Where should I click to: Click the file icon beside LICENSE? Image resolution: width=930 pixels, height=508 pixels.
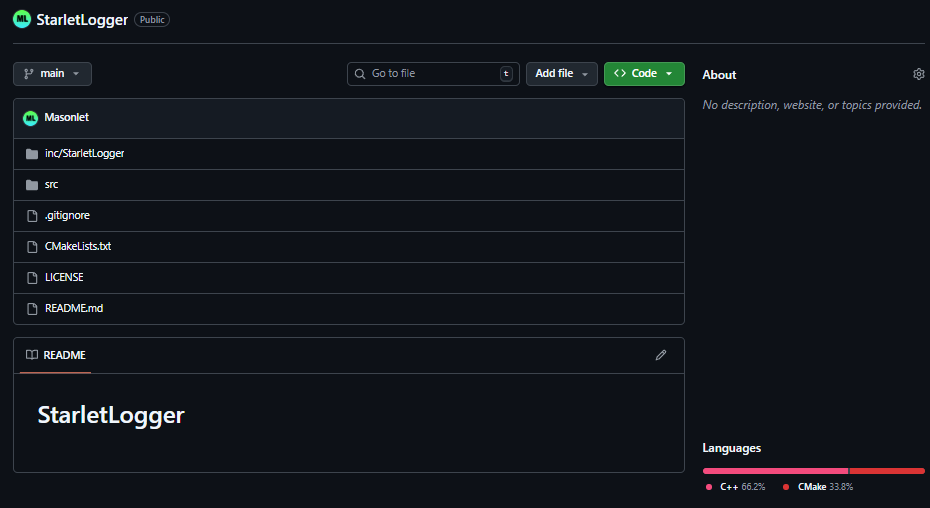(x=32, y=278)
